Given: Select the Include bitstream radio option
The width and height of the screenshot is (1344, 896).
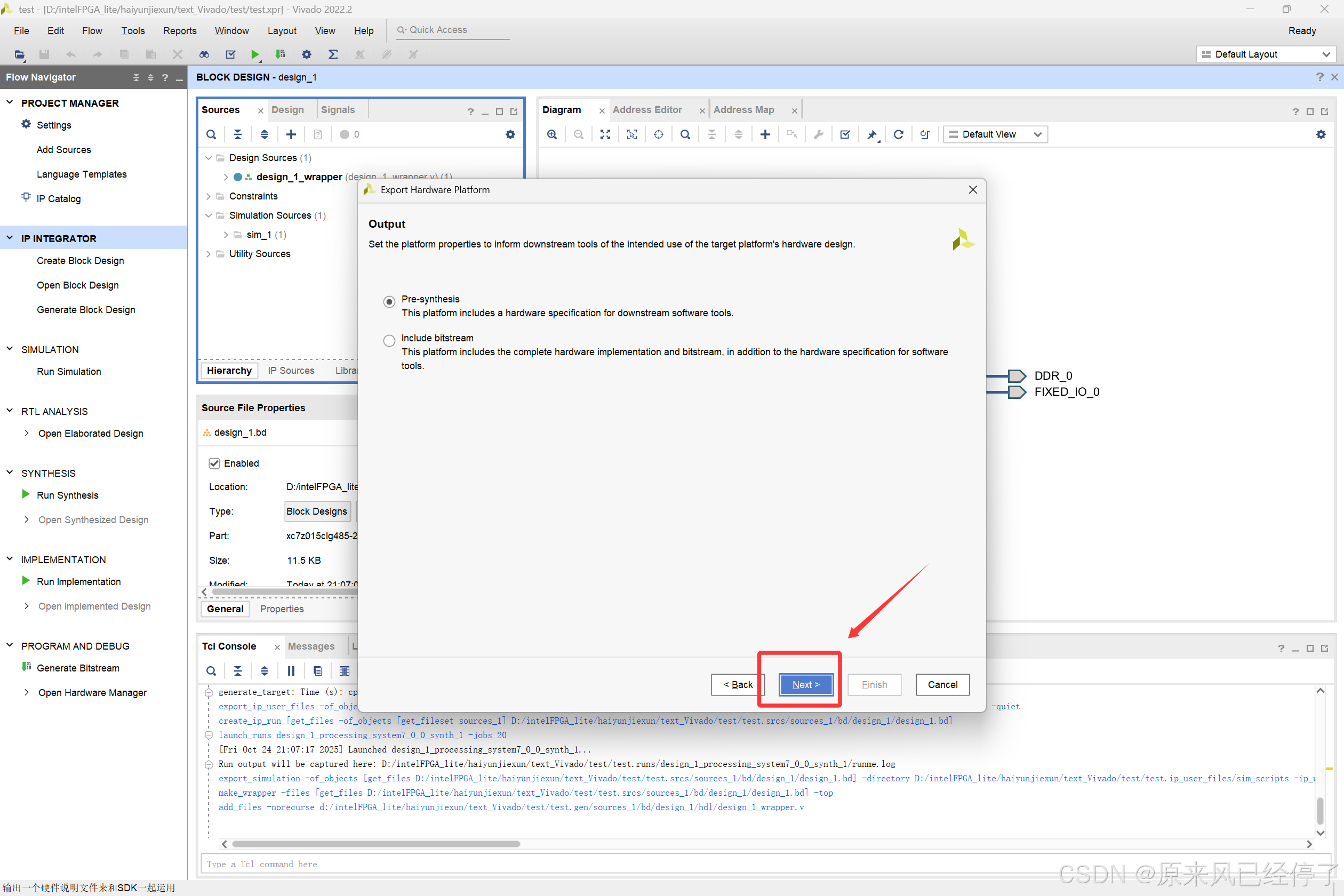Looking at the screenshot, I should (389, 341).
